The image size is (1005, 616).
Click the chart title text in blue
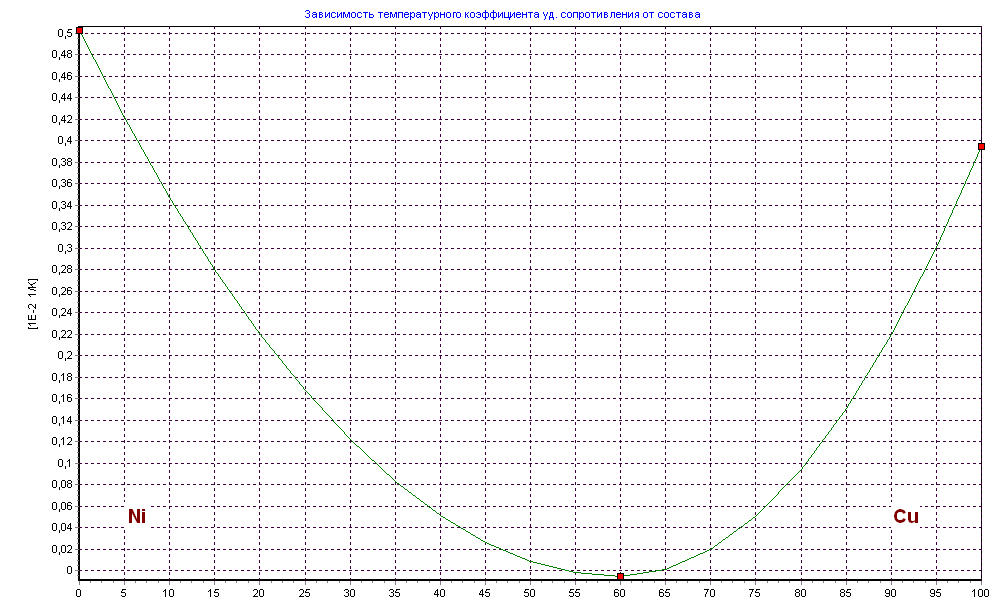[x=502, y=14]
